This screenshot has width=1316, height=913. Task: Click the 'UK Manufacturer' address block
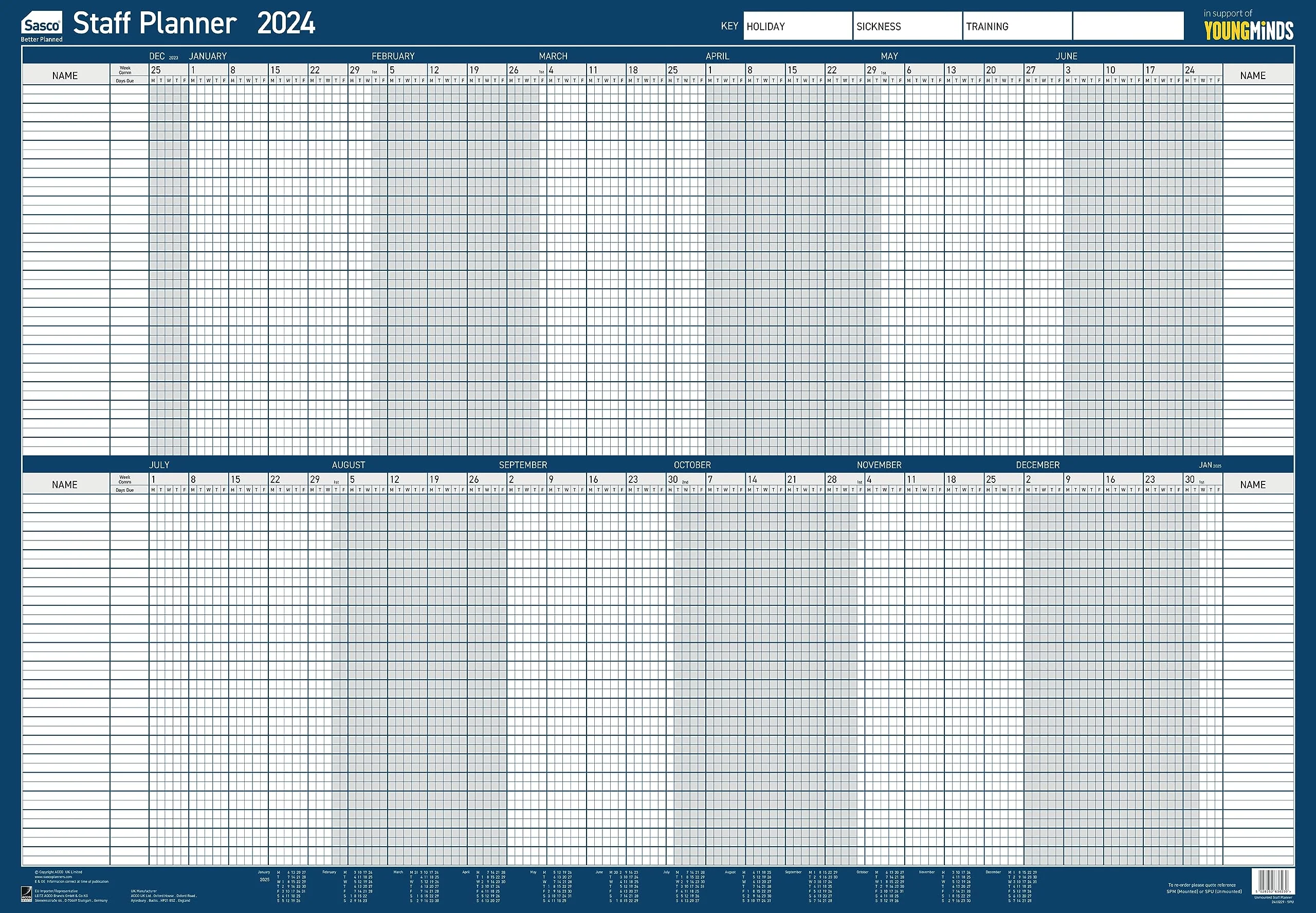[163, 896]
